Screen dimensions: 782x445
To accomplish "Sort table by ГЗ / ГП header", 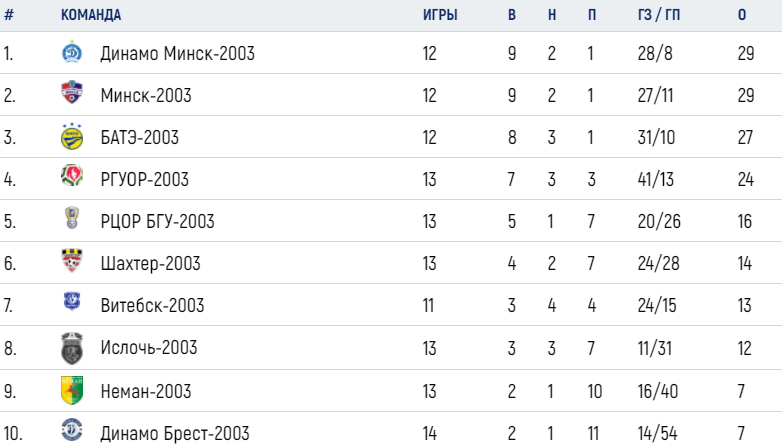I will coord(658,15).
